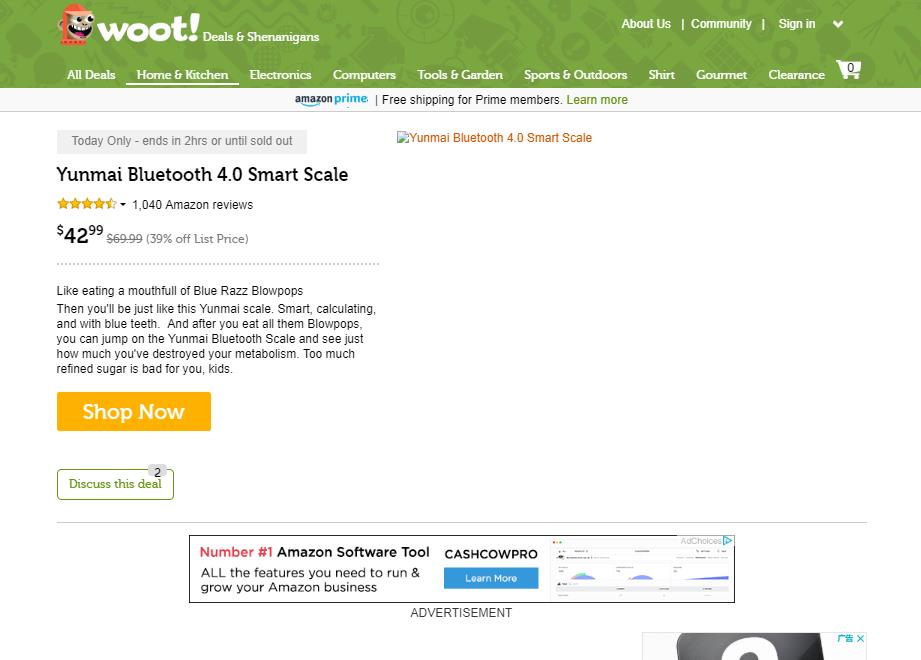Open the Shirt category

coord(661,75)
